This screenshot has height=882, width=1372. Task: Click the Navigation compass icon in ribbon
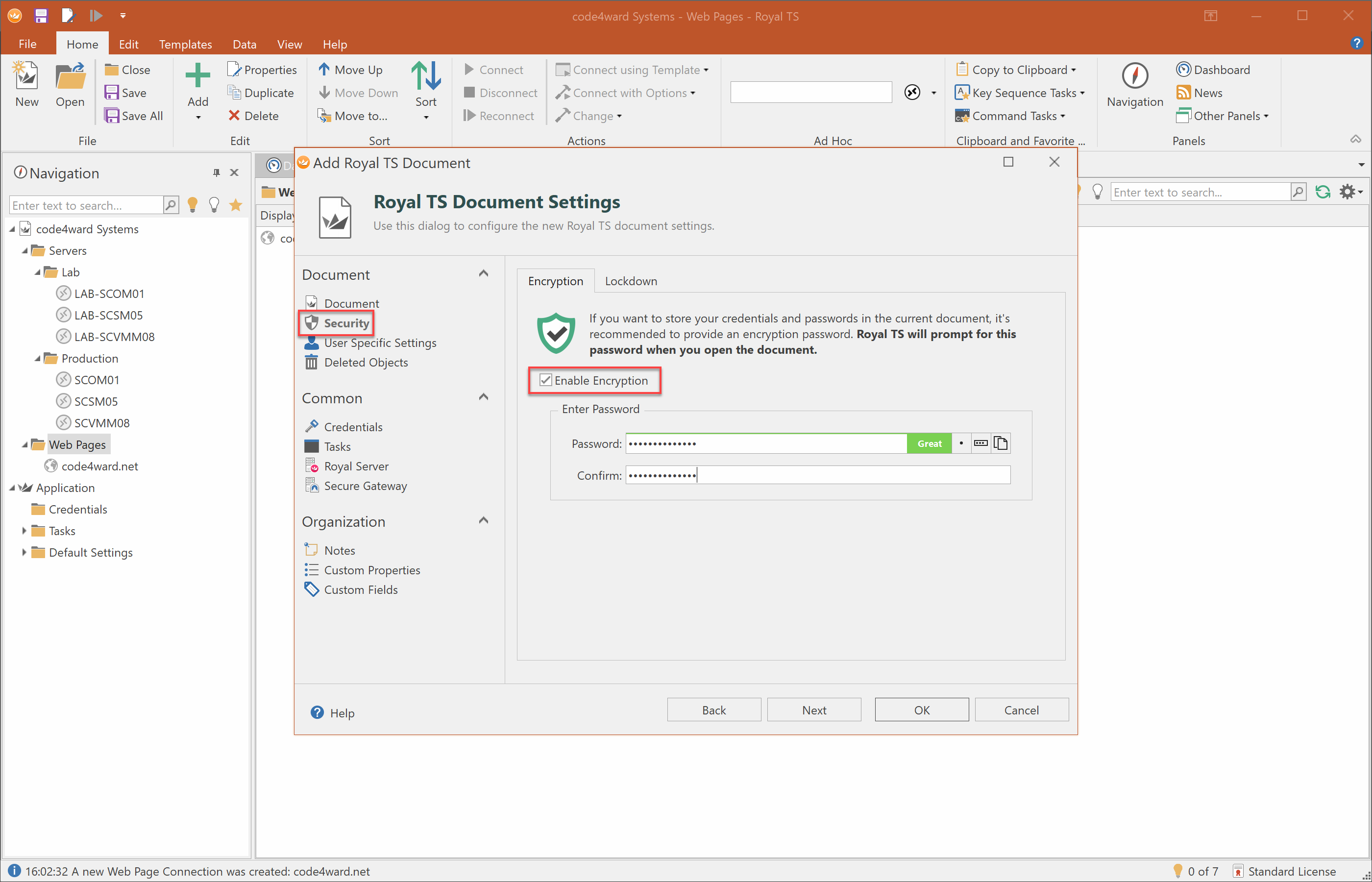pyautogui.click(x=1134, y=76)
